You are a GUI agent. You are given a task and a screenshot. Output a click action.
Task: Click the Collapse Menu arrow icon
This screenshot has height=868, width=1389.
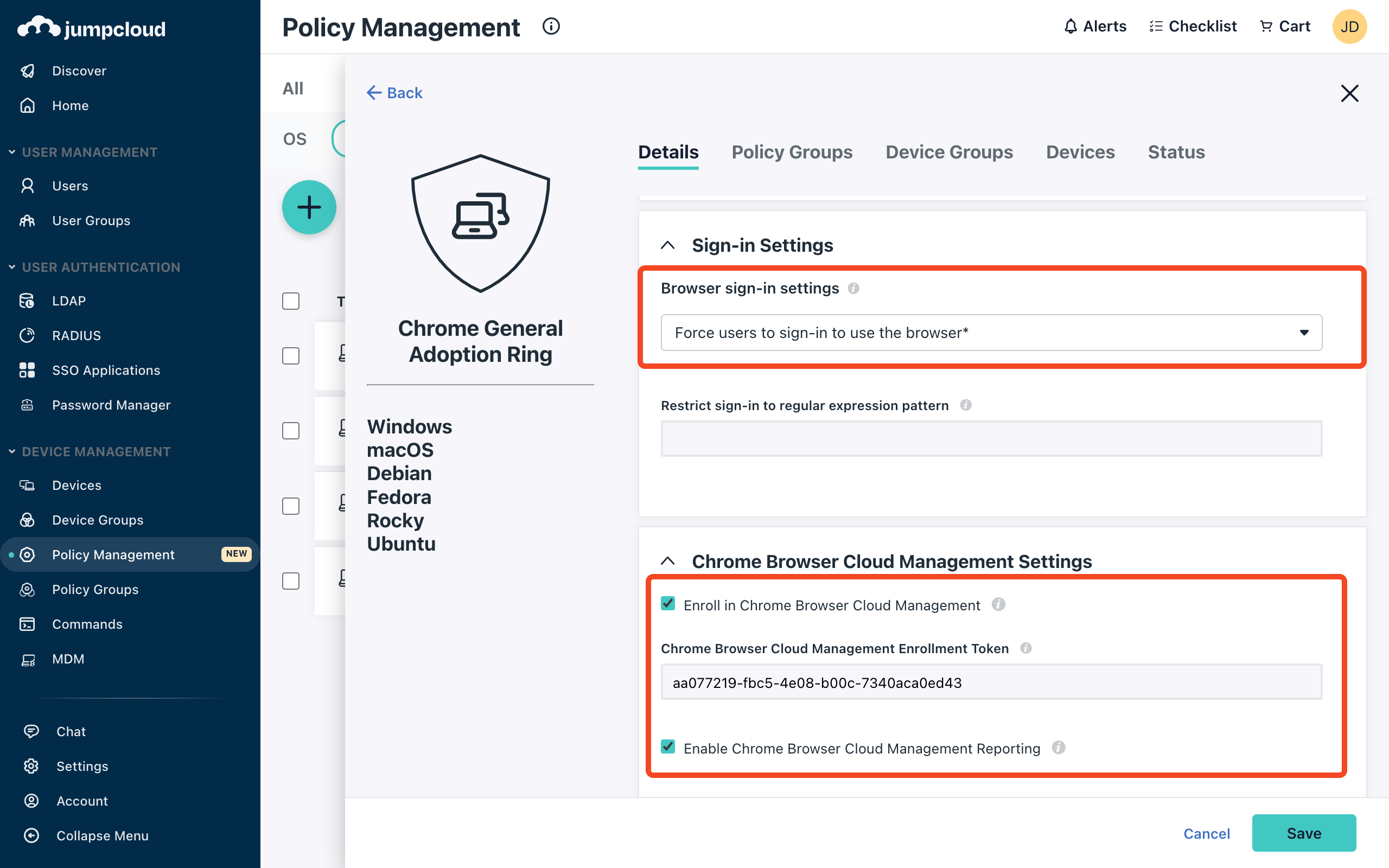pyautogui.click(x=31, y=836)
